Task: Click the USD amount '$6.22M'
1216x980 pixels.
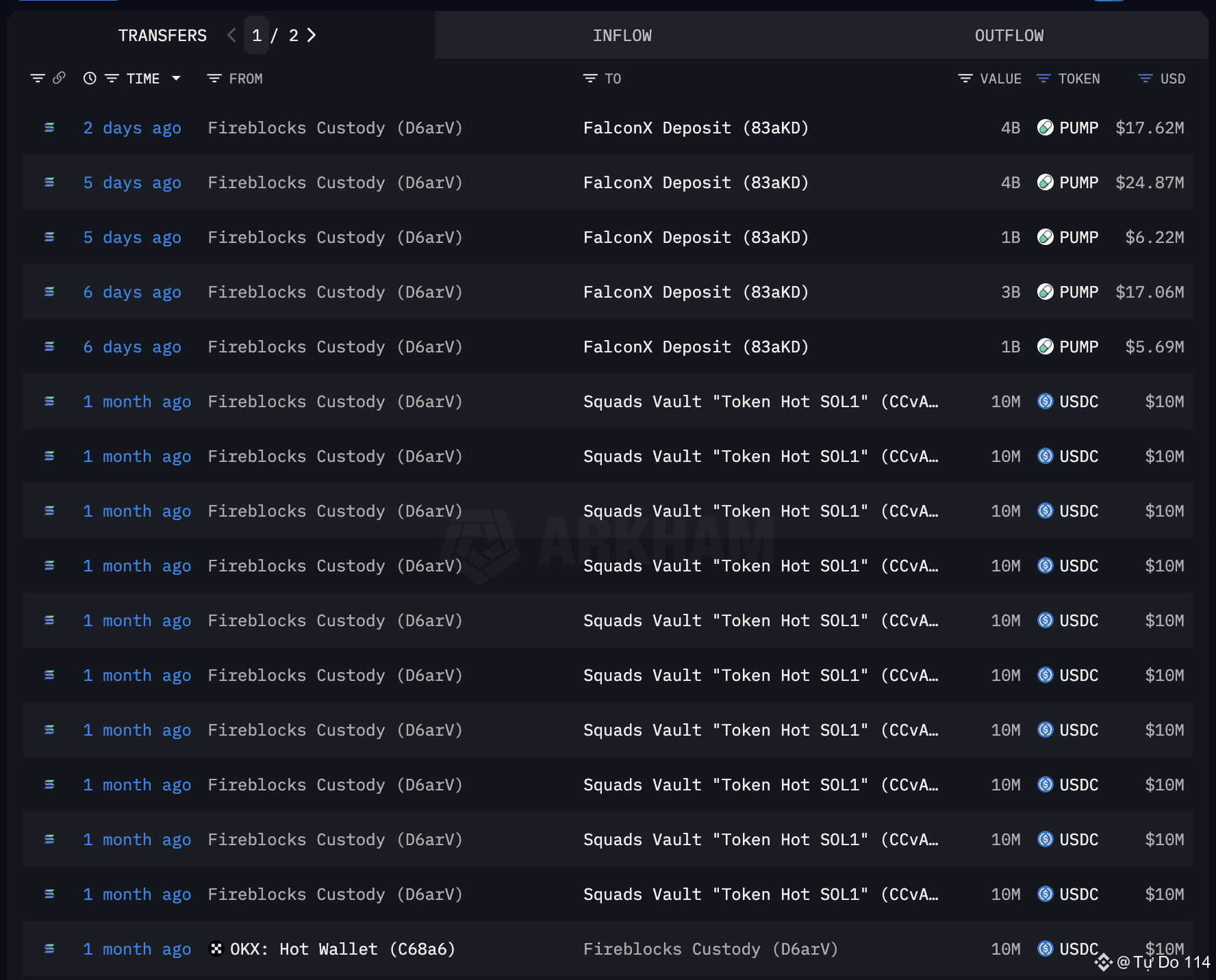Action: [x=1154, y=237]
